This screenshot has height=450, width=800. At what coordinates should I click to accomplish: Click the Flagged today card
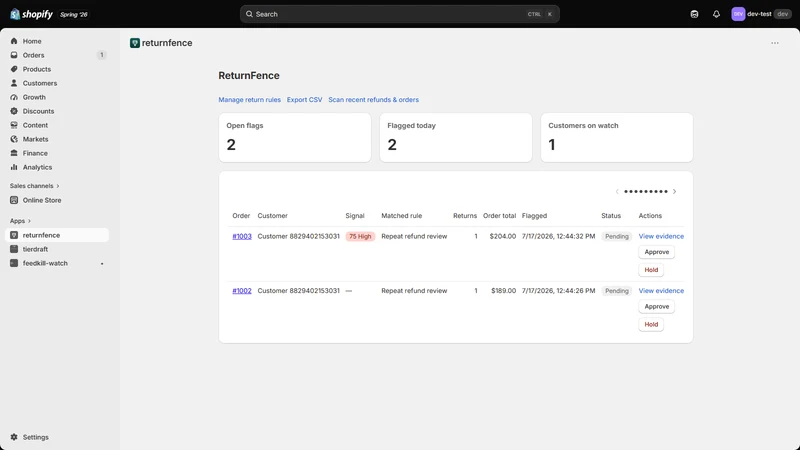[x=456, y=138]
